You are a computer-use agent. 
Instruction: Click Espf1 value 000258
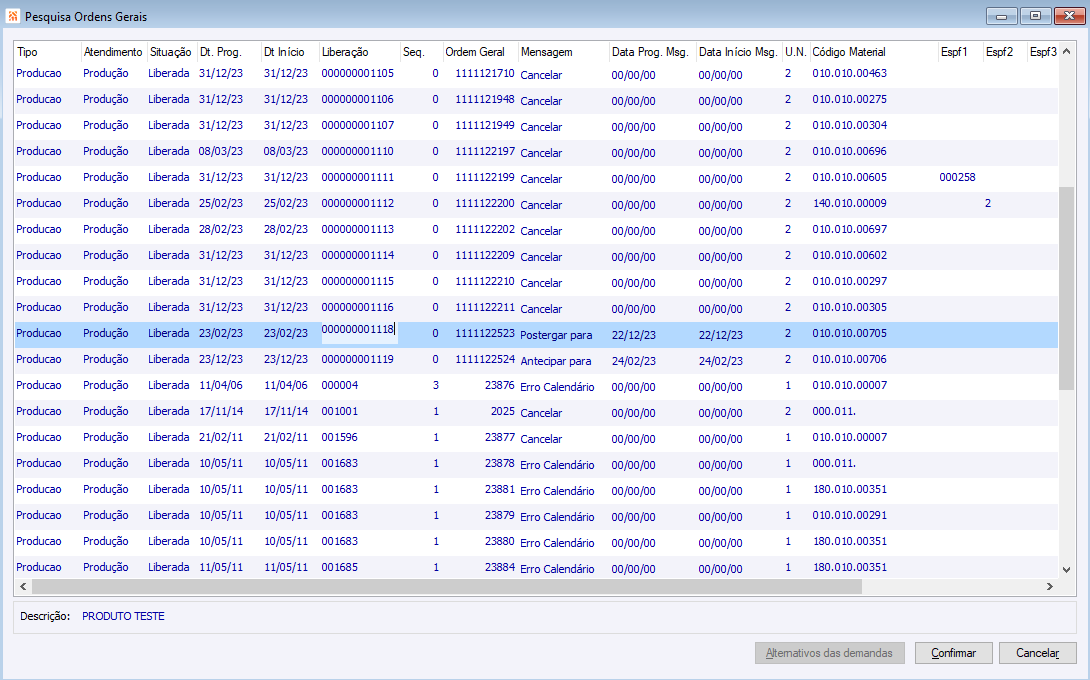957,177
